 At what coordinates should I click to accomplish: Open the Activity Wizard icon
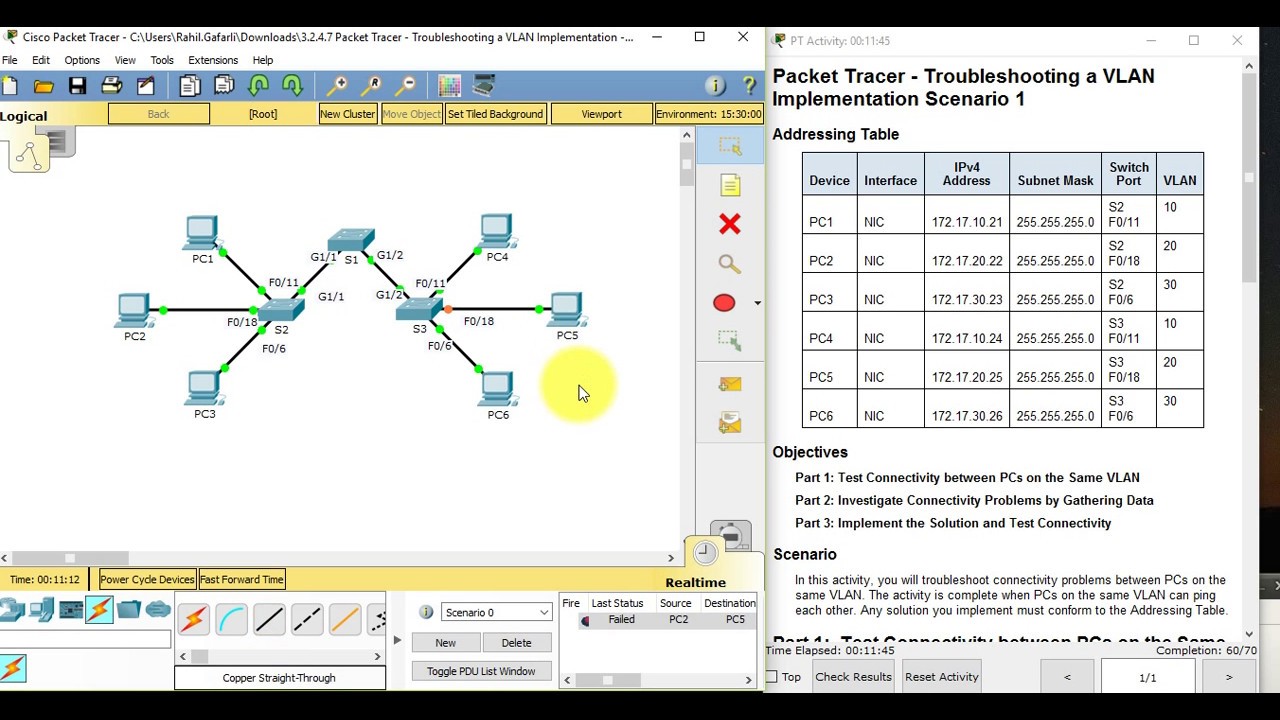[x=146, y=86]
